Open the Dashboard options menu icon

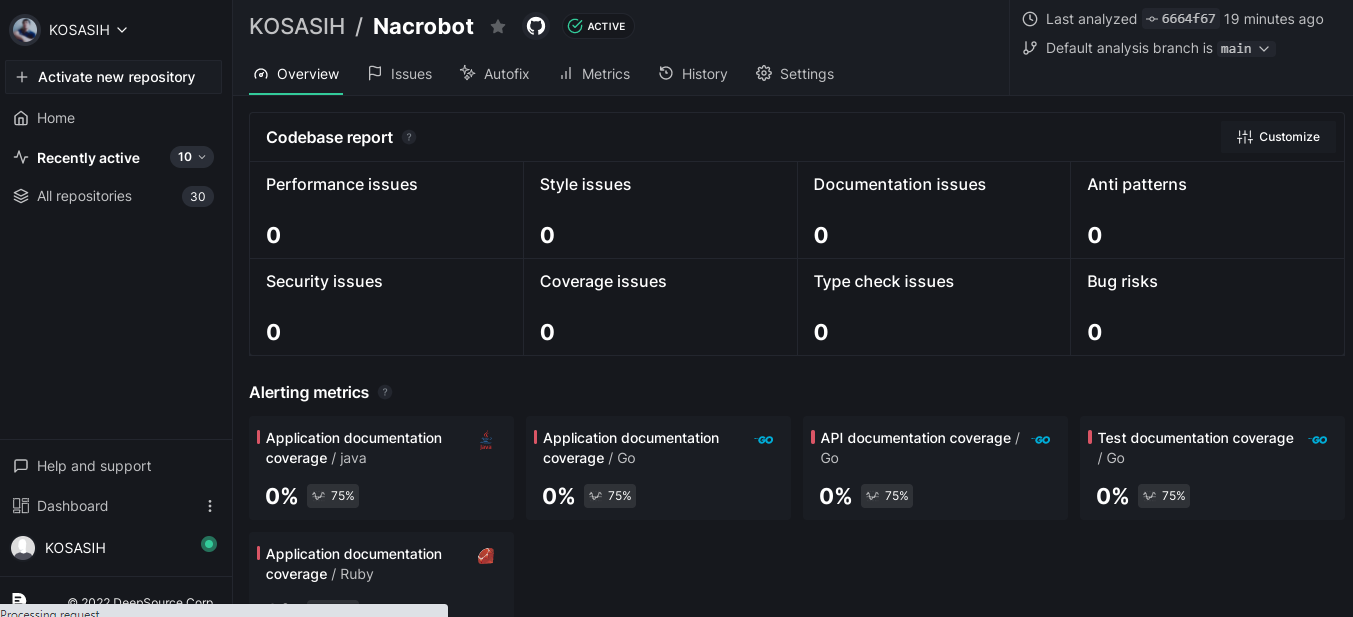click(x=210, y=506)
